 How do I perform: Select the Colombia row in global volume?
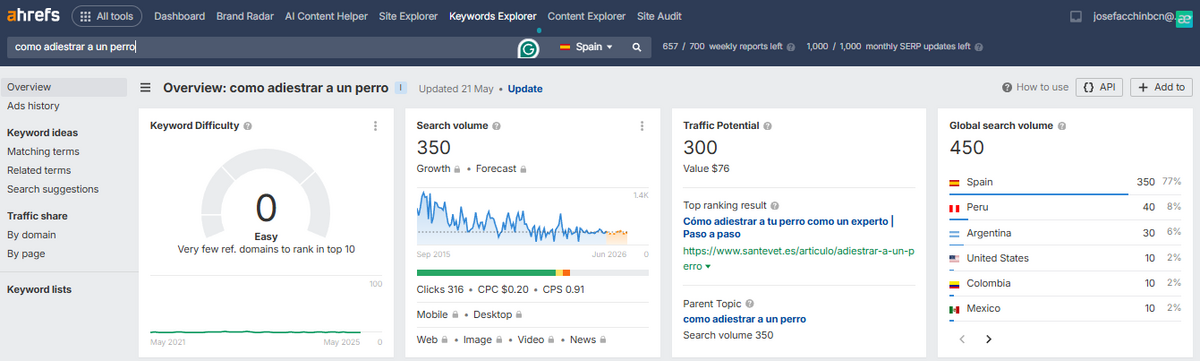pos(1064,283)
